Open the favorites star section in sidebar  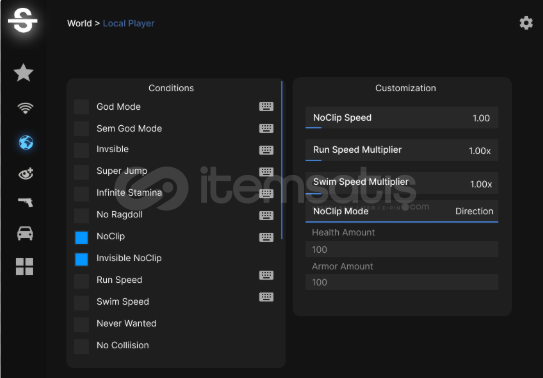[24, 73]
